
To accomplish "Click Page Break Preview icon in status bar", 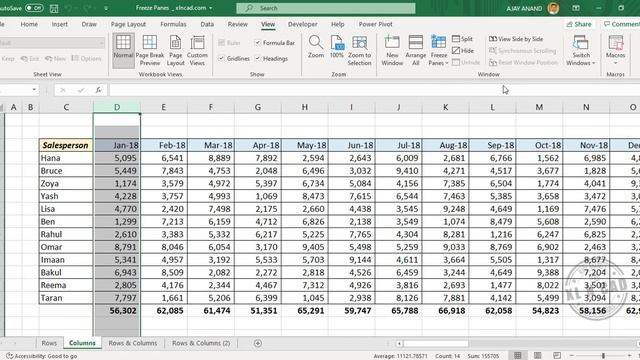I will click(x=557, y=356).
